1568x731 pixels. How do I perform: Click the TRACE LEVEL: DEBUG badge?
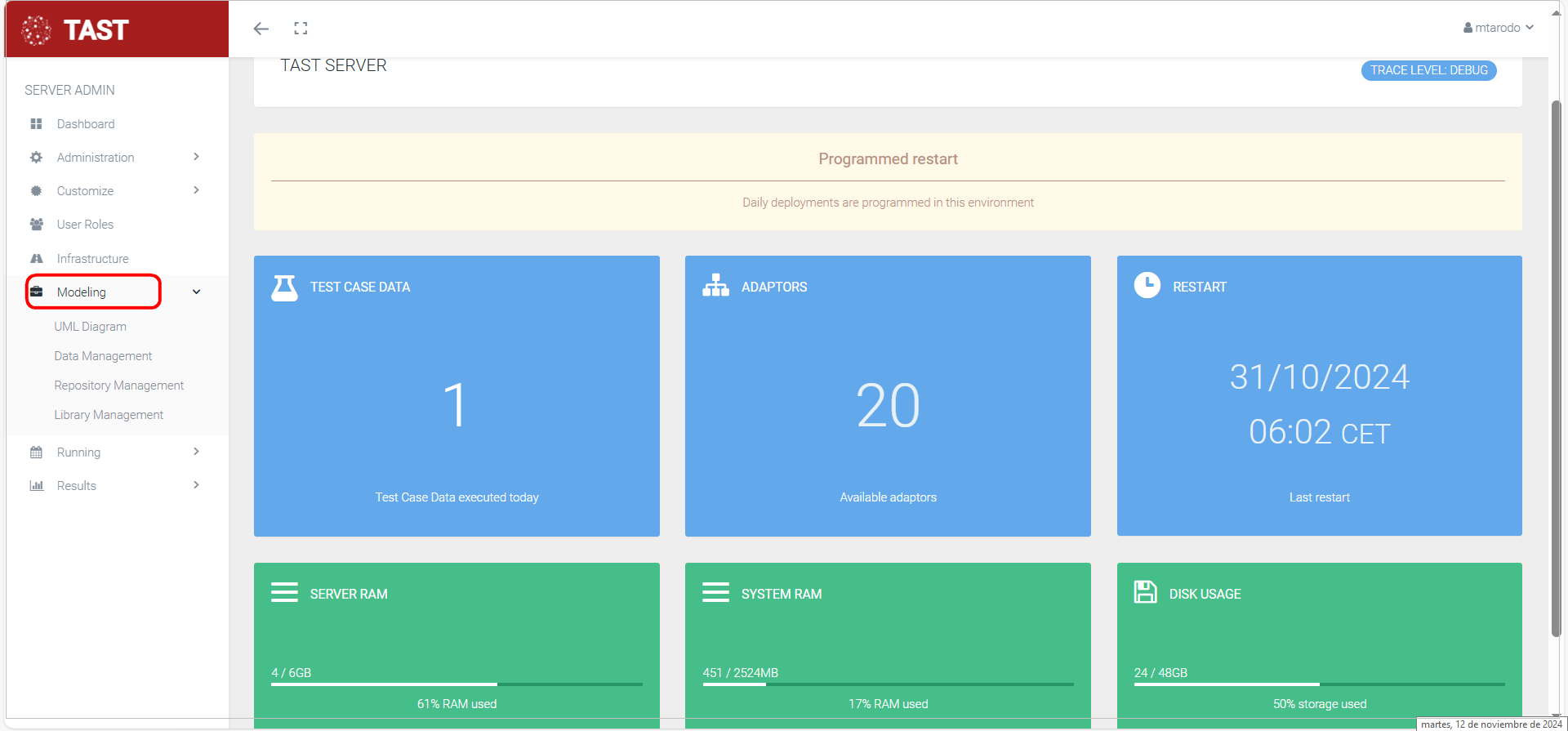click(x=1428, y=70)
